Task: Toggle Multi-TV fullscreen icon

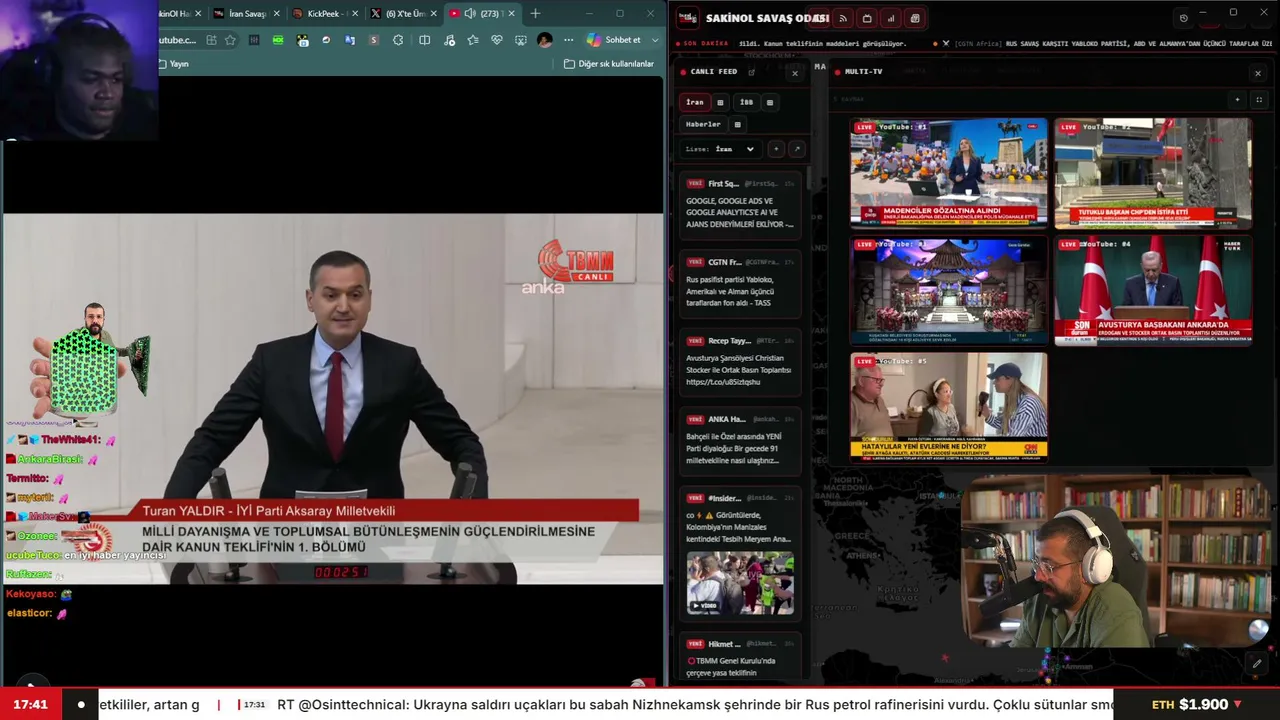Action: pyautogui.click(x=1259, y=100)
